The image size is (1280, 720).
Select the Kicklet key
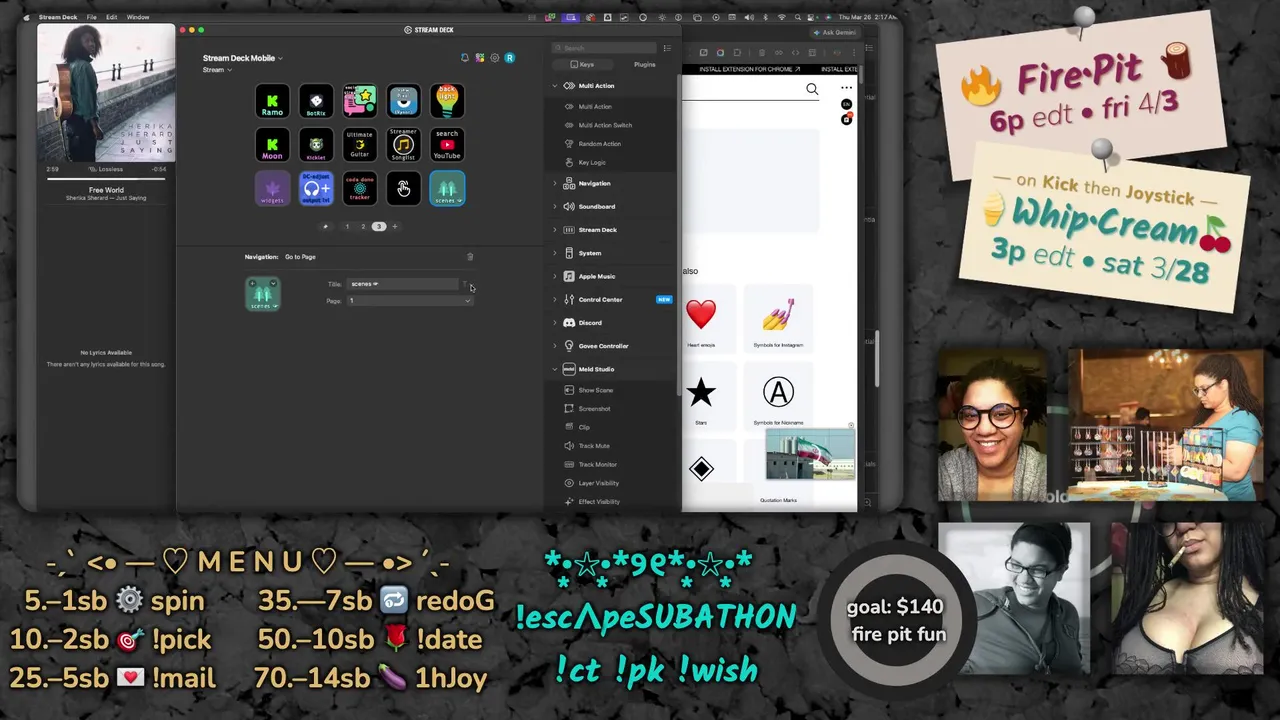[x=316, y=145]
